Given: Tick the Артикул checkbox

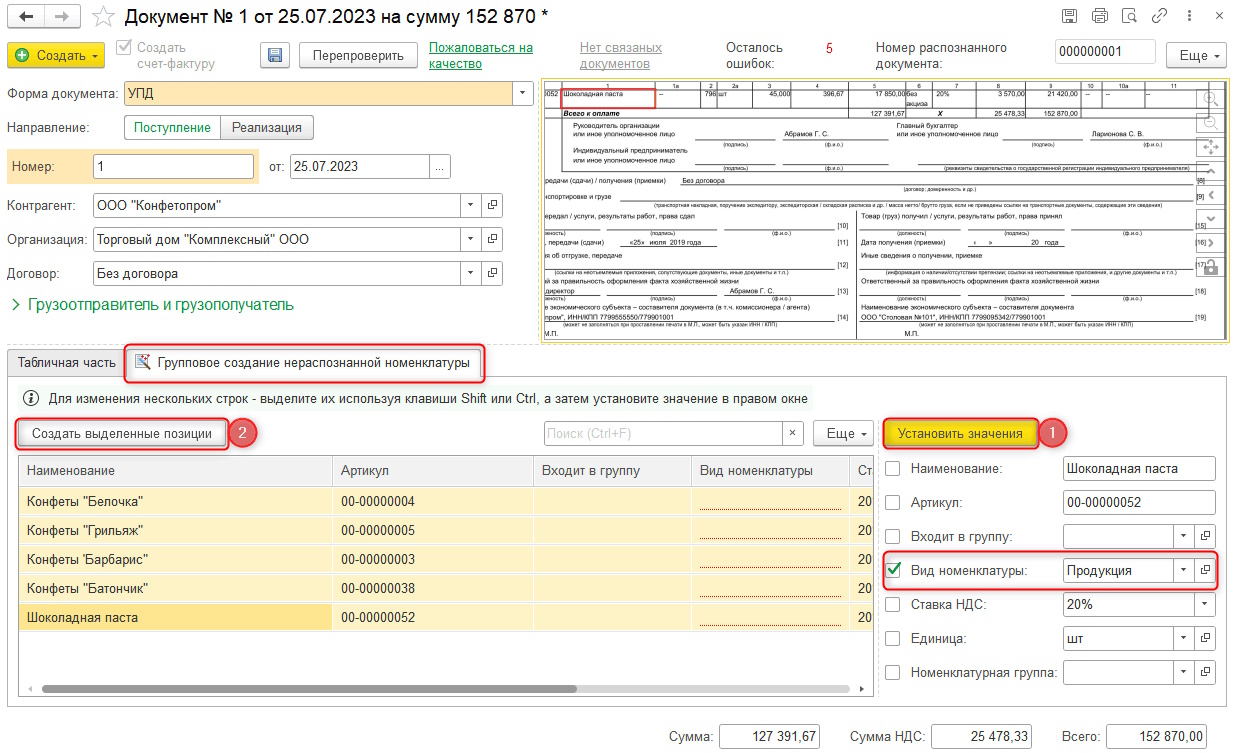Looking at the screenshot, I should pos(893,502).
